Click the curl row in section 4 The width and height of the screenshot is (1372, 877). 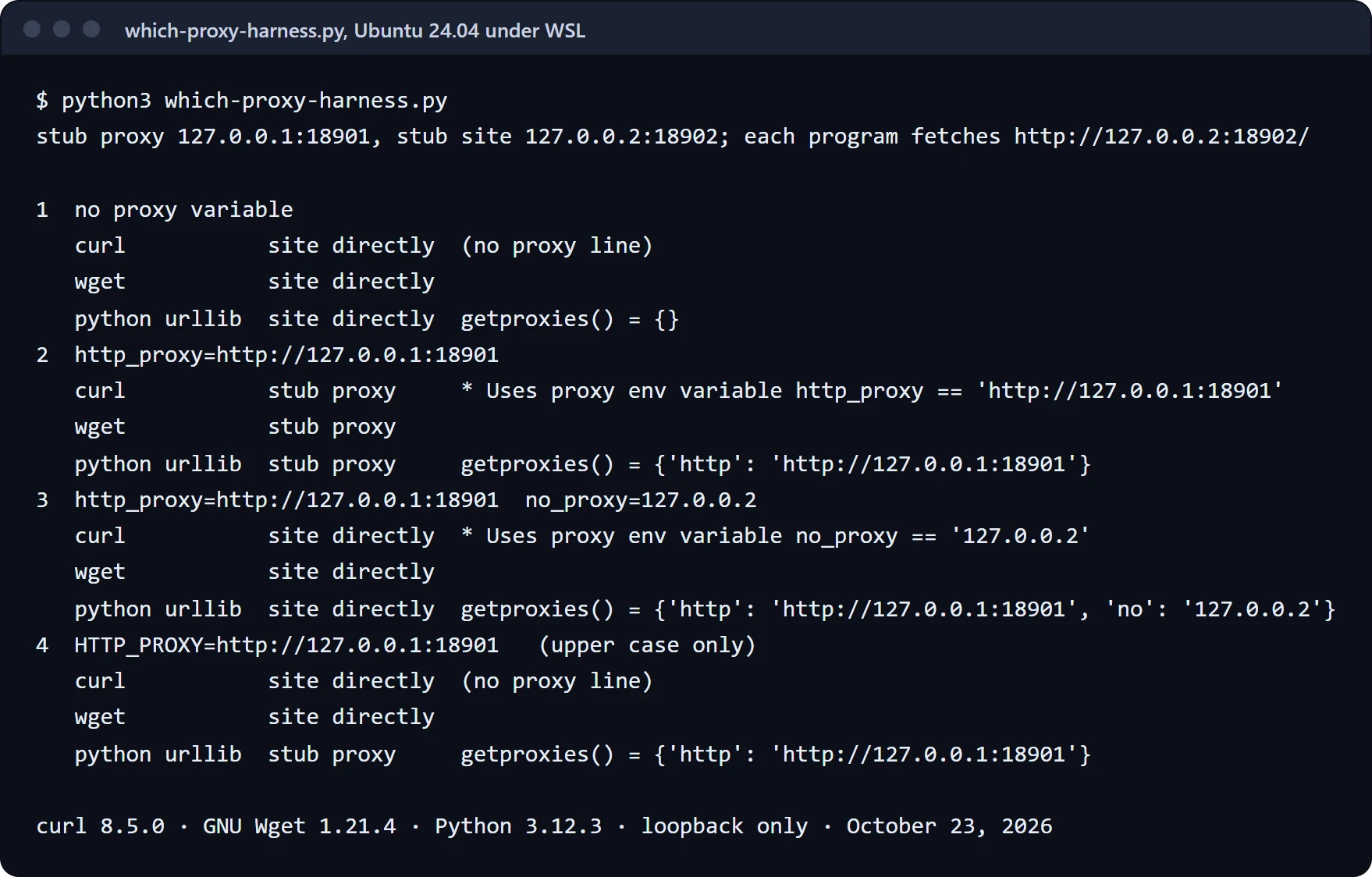click(364, 681)
